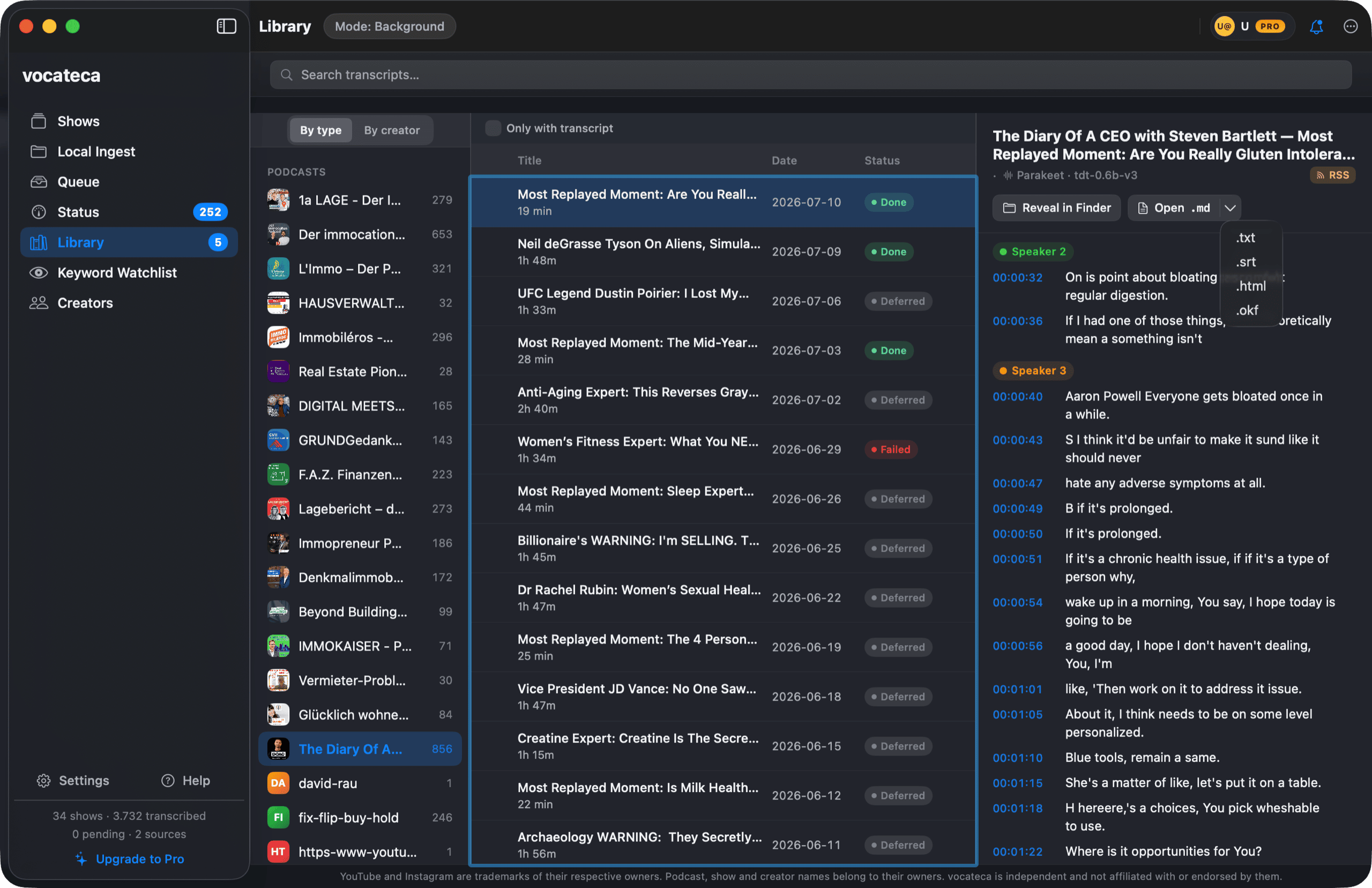Viewport: 1372px width, 888px height.
Task: Select GRUNDGedank podcast icon
Action: (x=278, y=441)
